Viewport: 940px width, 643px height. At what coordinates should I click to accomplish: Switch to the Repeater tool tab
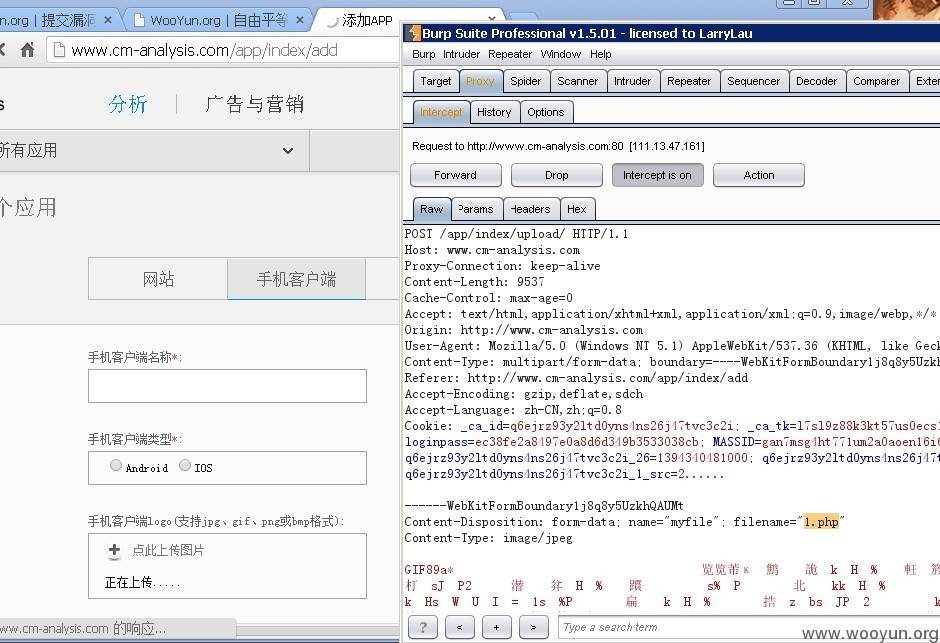click(x=689, y=81)
